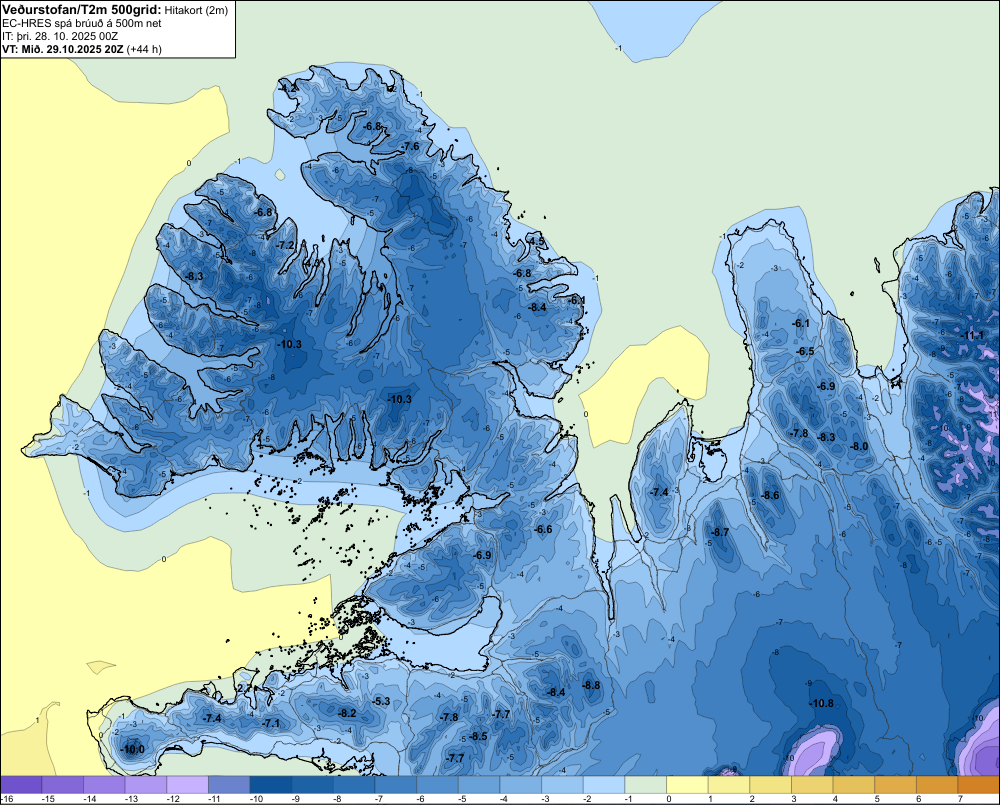Screen dimensions: 1000x805
Task: Click the -16 legend scale label
Action: click(x=6, y=799)
